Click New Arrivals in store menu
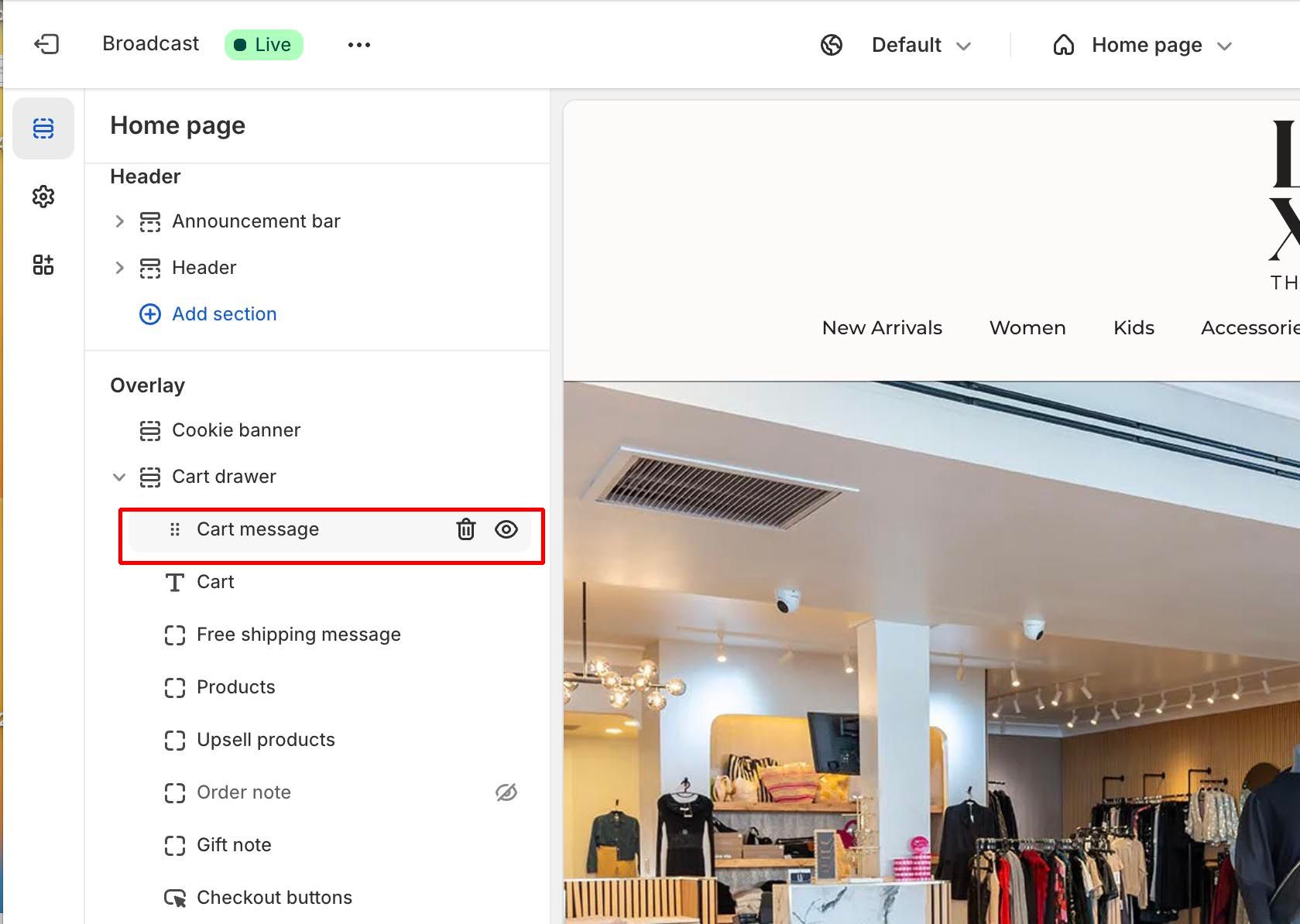1300x924 pixels. [x=882, y=328]
